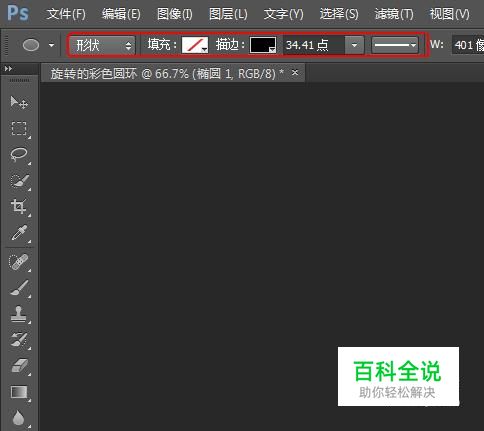Open the 描边 stroke color swatch
Image resolution: width=484 pixels, height=431 pixels.
click(x=263, y=45)
